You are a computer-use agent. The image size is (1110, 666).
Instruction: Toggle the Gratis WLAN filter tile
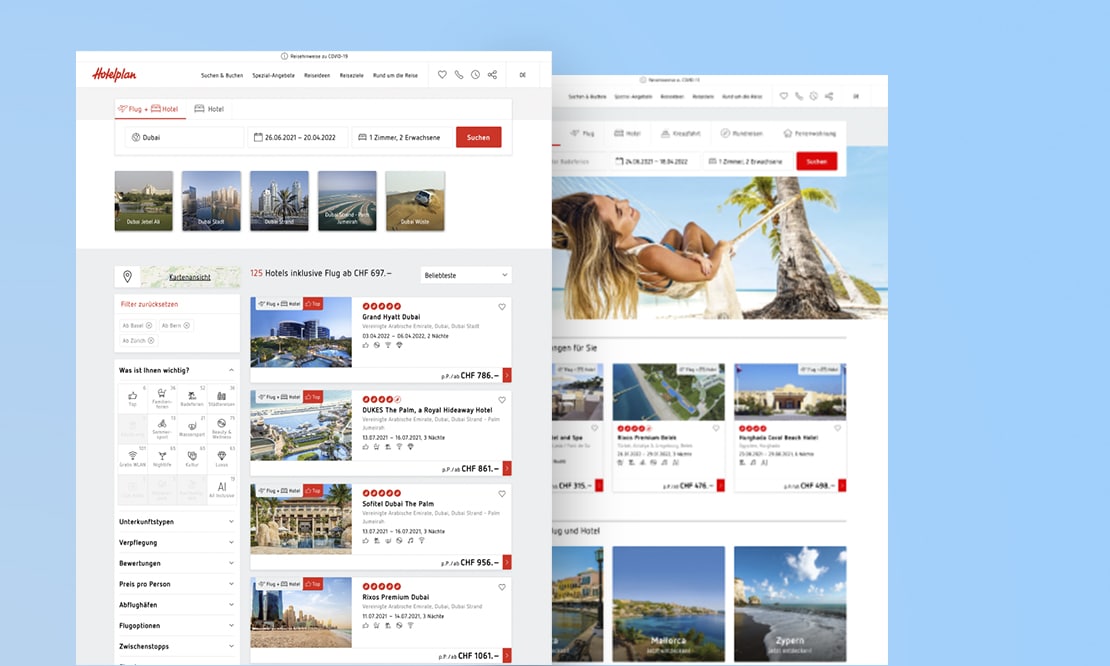pyautogui.click(x=132, y=458)
